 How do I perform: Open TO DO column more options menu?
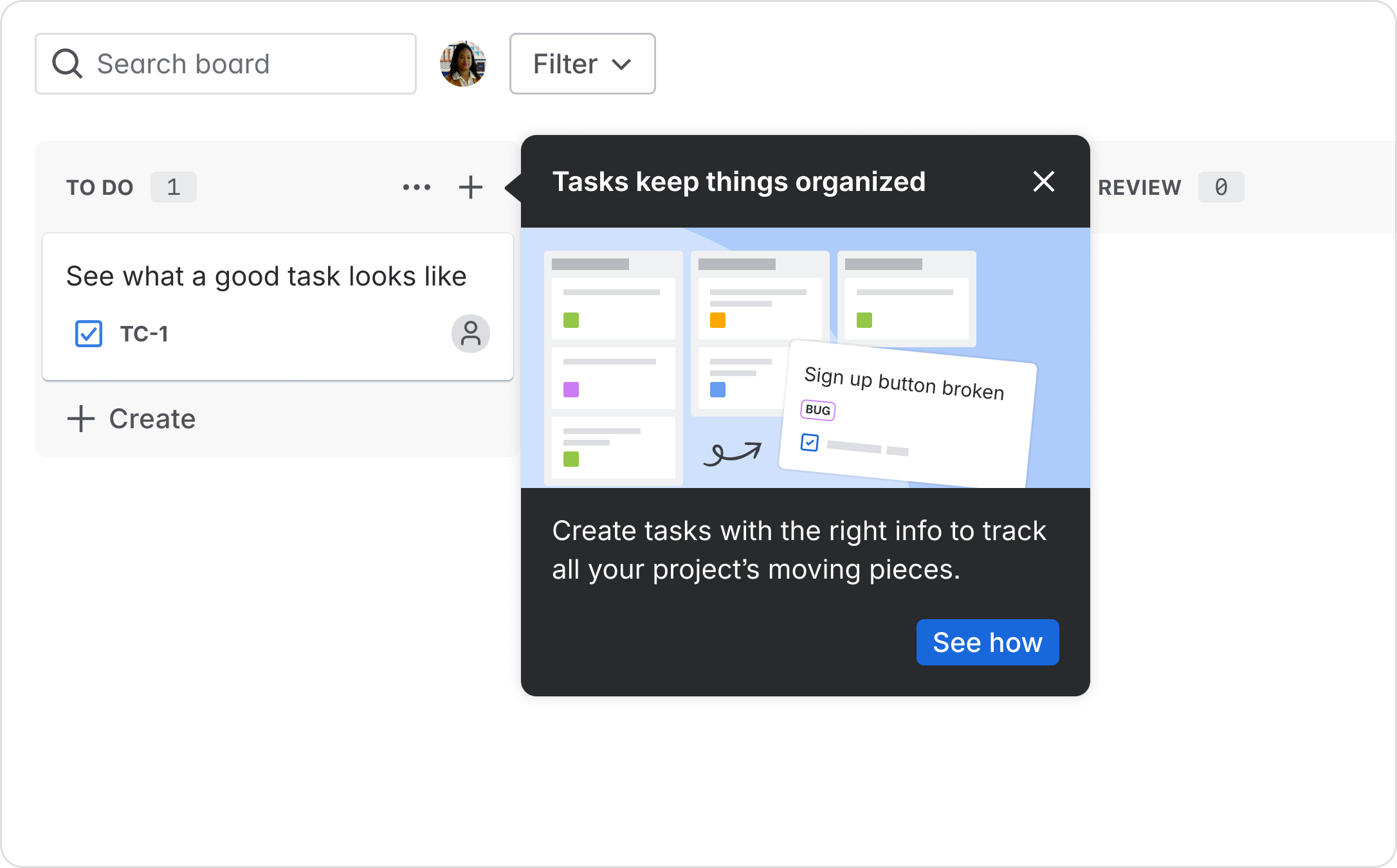[x=417, y=187]
